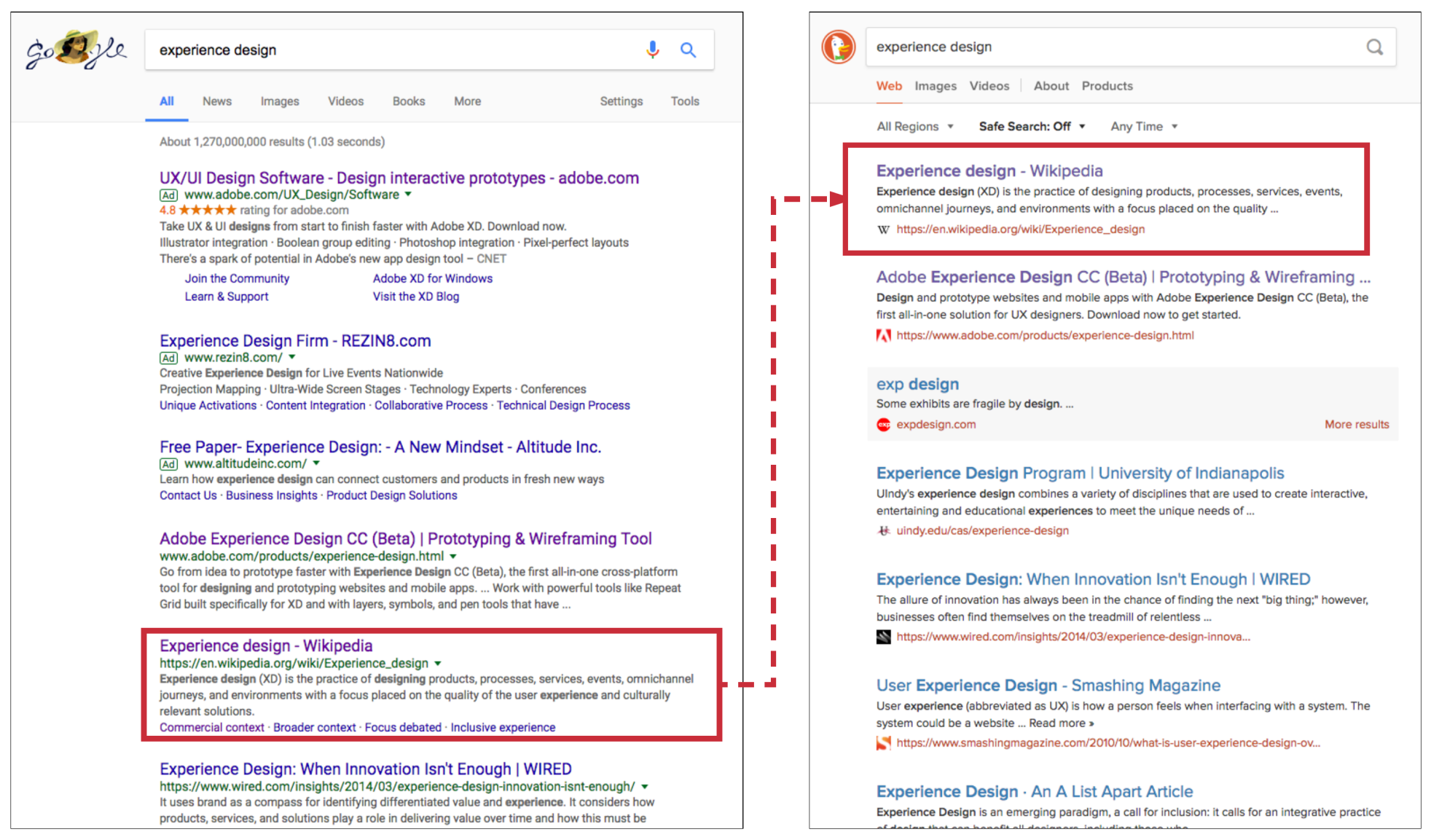Open the Any Time filter dropdown
1431x840 pixels.
coord(1144,127)
